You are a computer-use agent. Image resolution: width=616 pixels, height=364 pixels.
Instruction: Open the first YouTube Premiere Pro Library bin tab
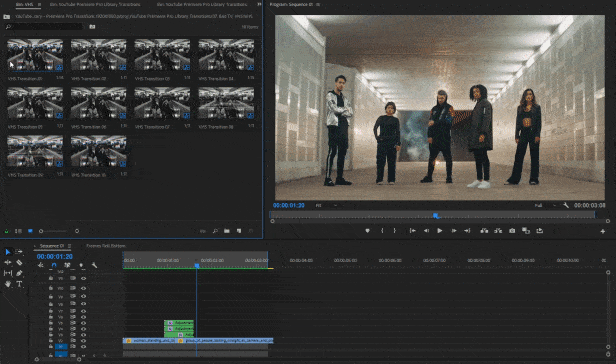pyautogui.click(x=95, y=5)
